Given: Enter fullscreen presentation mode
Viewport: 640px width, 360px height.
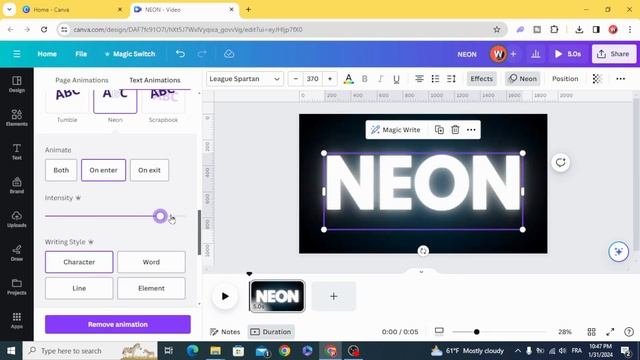Looking at the screenshot, I should 610,332.
